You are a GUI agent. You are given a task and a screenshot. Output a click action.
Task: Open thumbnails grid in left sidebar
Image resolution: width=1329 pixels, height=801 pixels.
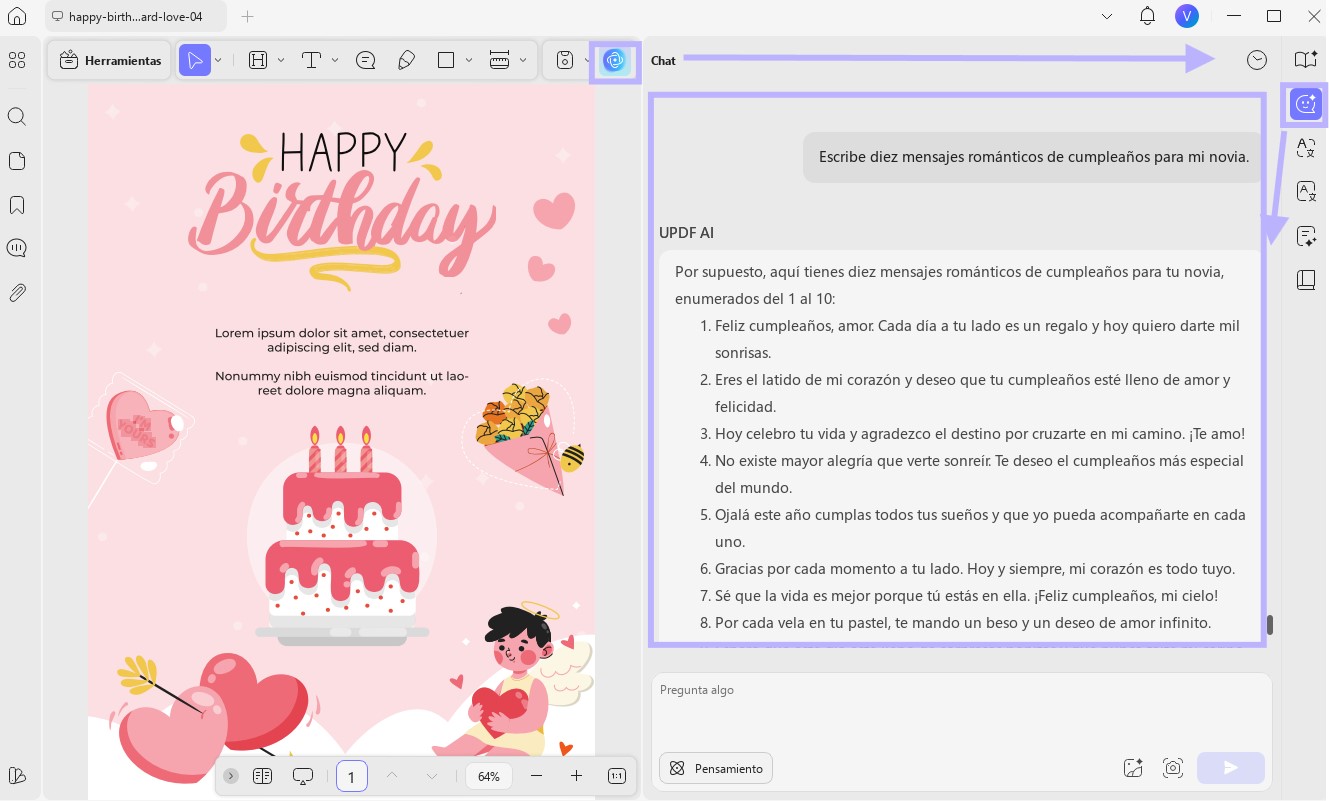[16, 61]
